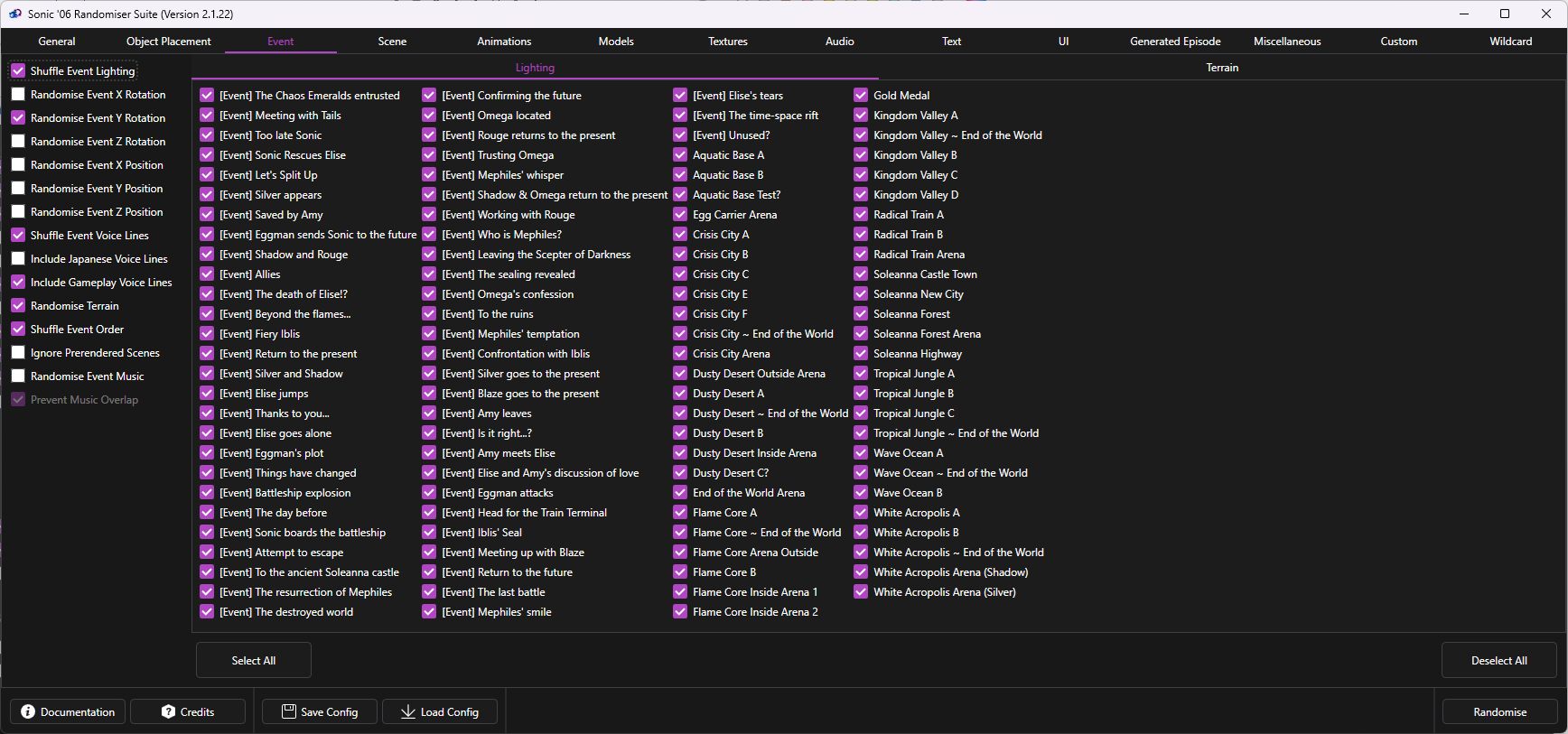Open the Audio tab

[840, 42]
